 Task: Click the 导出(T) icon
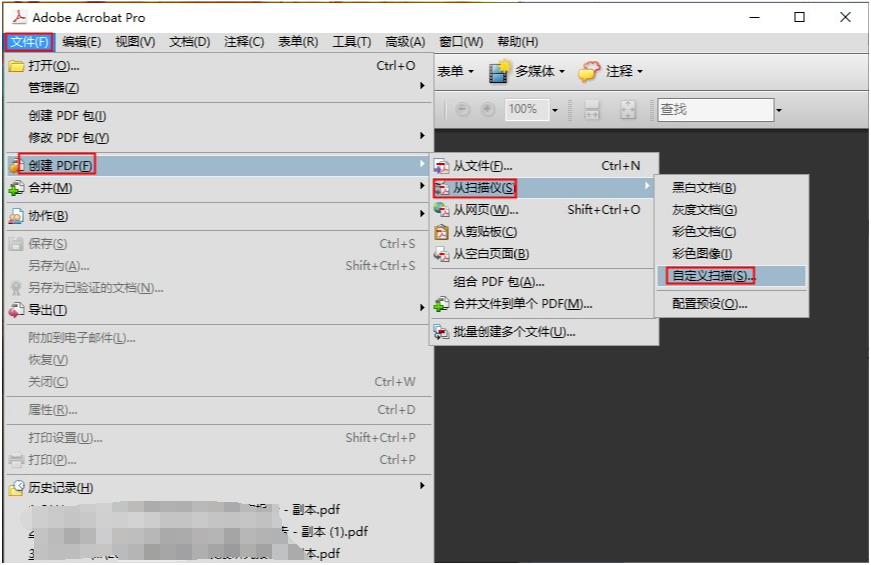[x=16, y=310]
